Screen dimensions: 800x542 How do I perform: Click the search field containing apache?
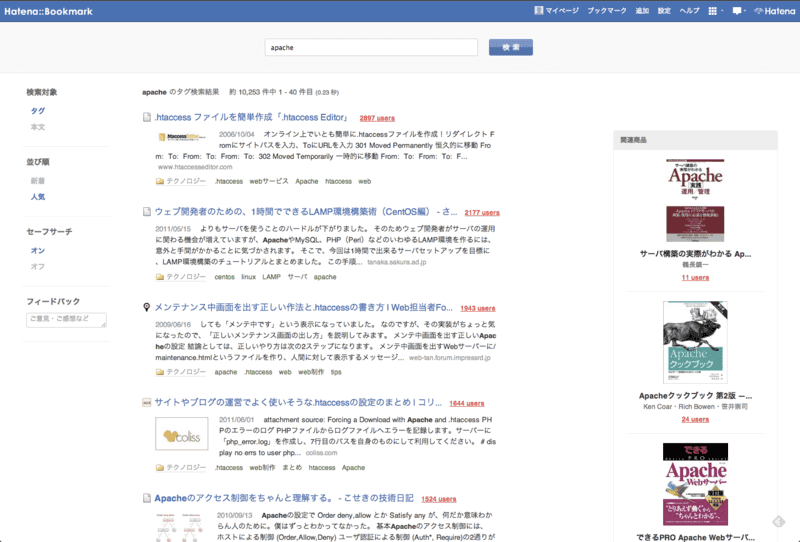pos(371,47)
